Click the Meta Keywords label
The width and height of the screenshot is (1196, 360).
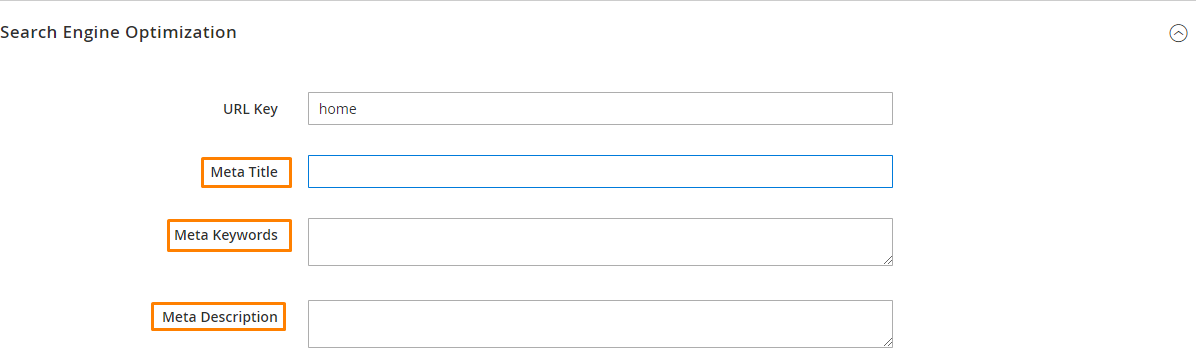226,235
